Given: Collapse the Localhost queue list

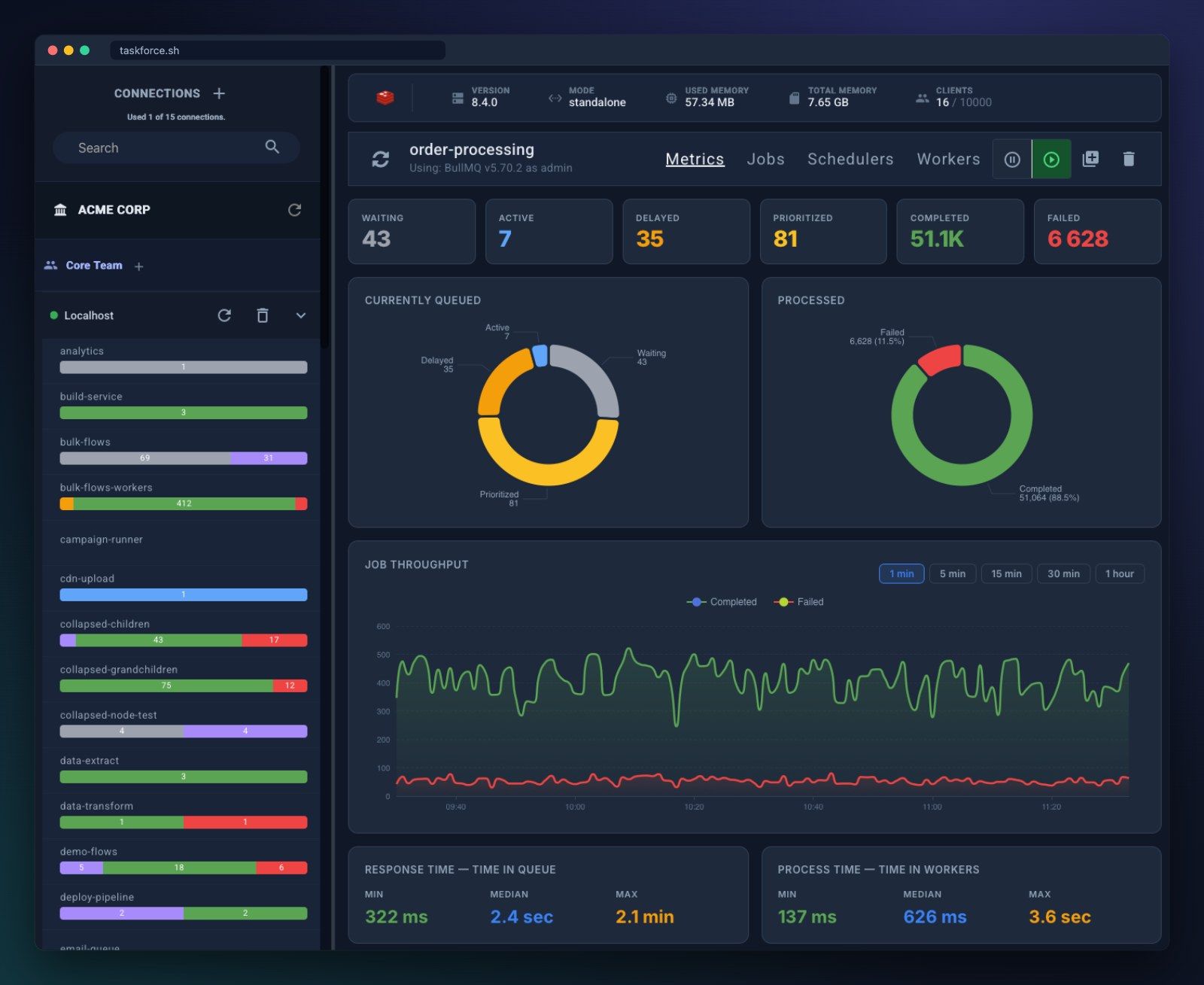Looking at the screenshot, I should [x=301, y=315].
